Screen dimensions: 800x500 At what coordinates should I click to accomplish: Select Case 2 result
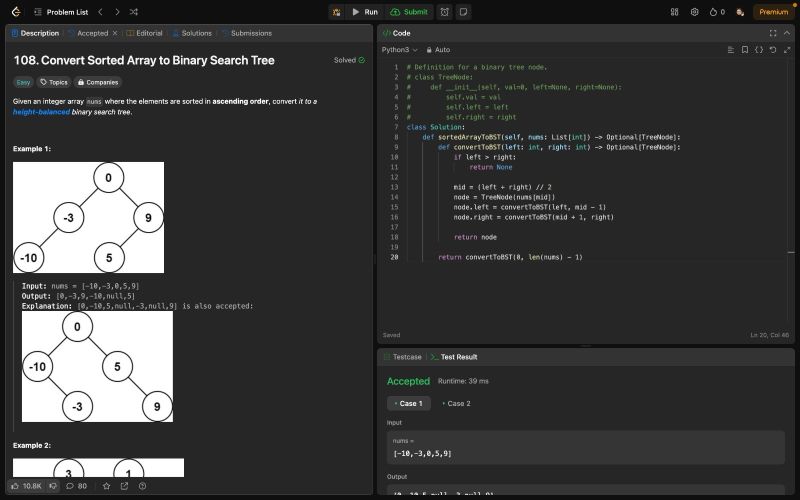pyautogui.click(x=456, y=404)
